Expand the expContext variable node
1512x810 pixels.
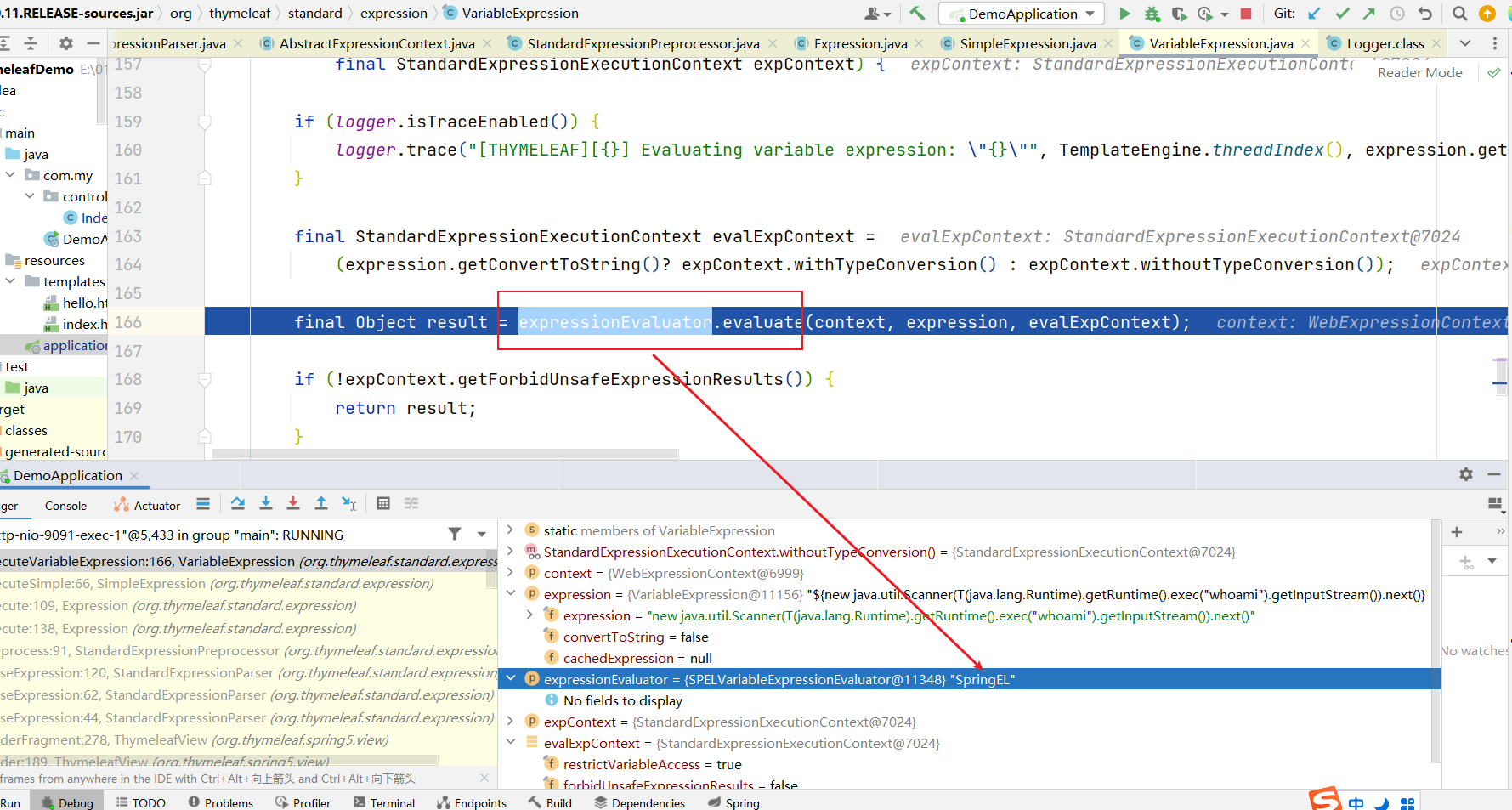(511, 722)
